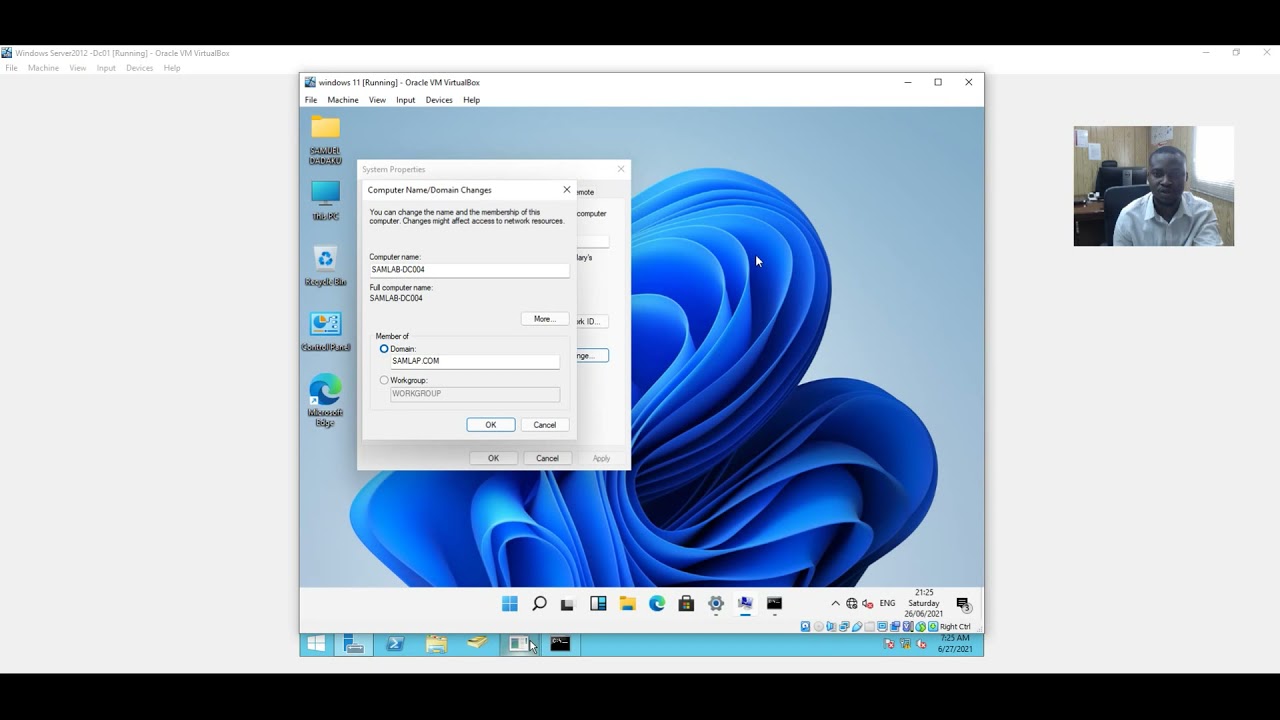Open File Explorer on the Server 2012 taskbar
The height and width of the screenshot is (720, 1280).
(436, 644)
